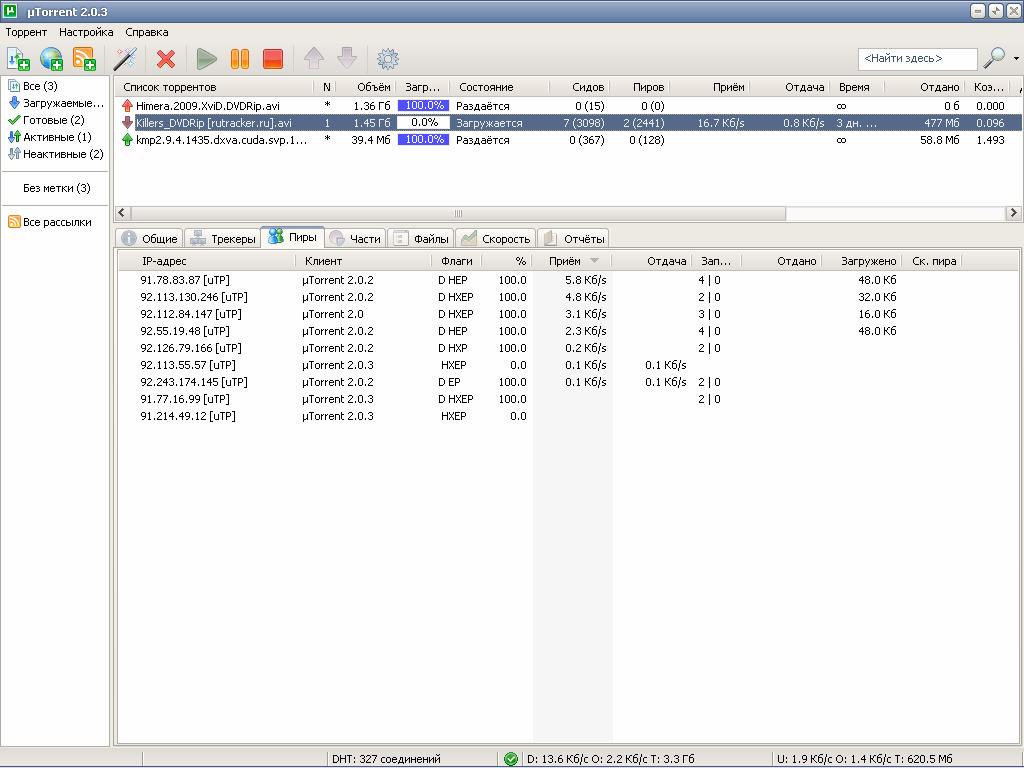This screenshot has height=768, width=1024.
Task: Click the Add Torrent toolbar icon
Action: coord(18,59)
